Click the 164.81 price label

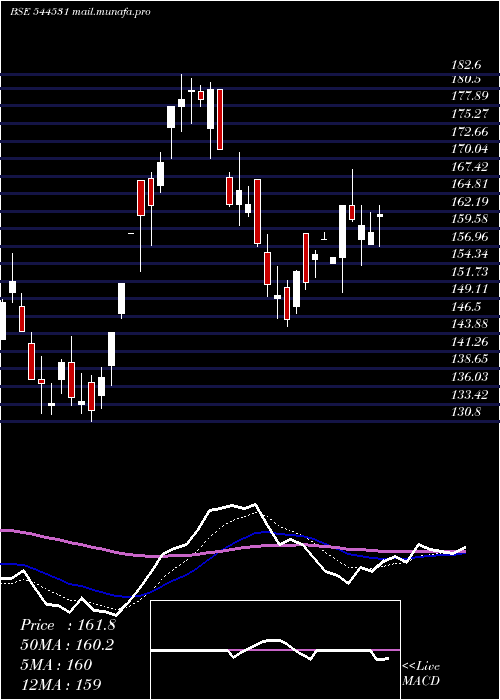(470, 184)
